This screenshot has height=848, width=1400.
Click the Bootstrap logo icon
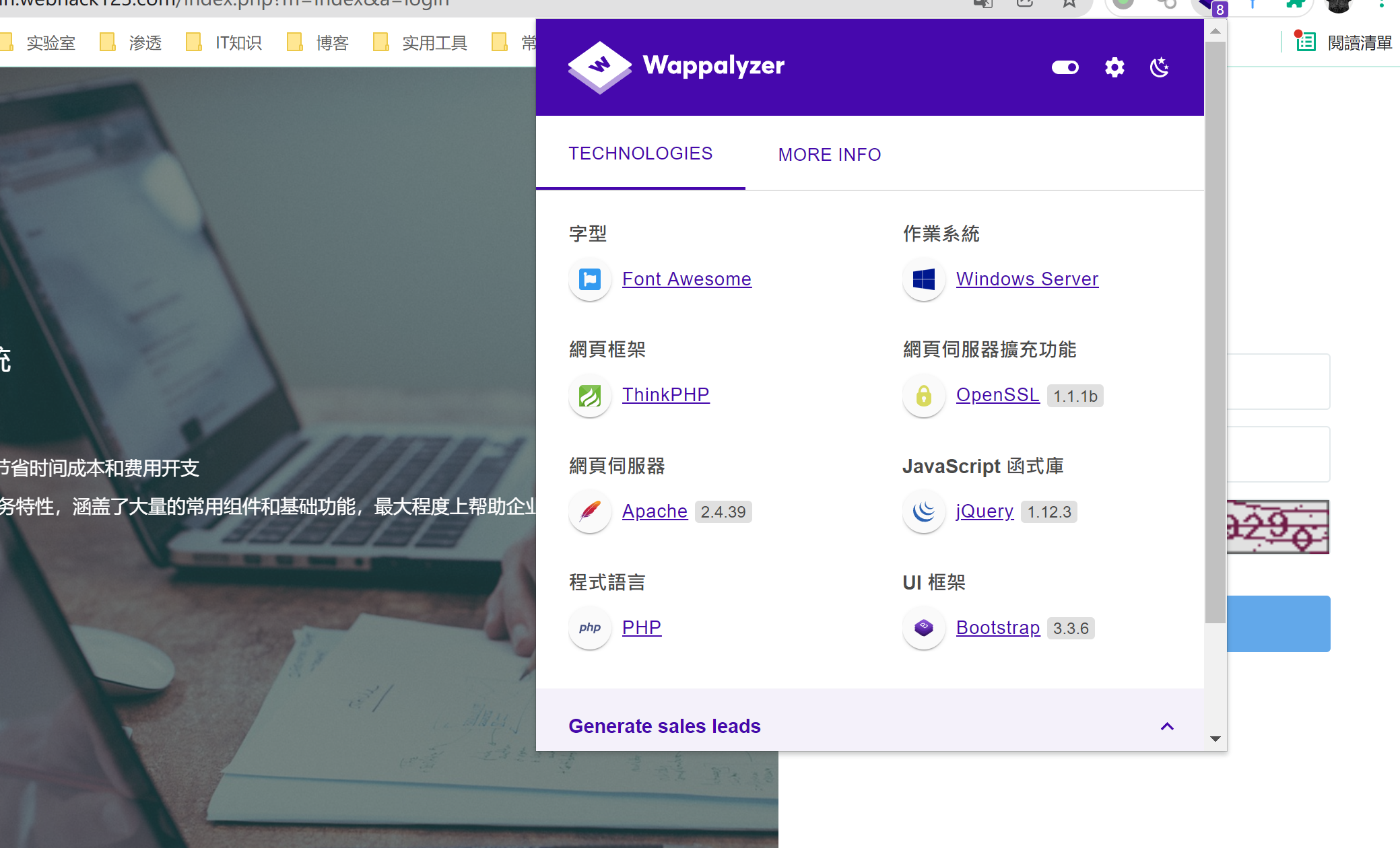coord(924,628)
